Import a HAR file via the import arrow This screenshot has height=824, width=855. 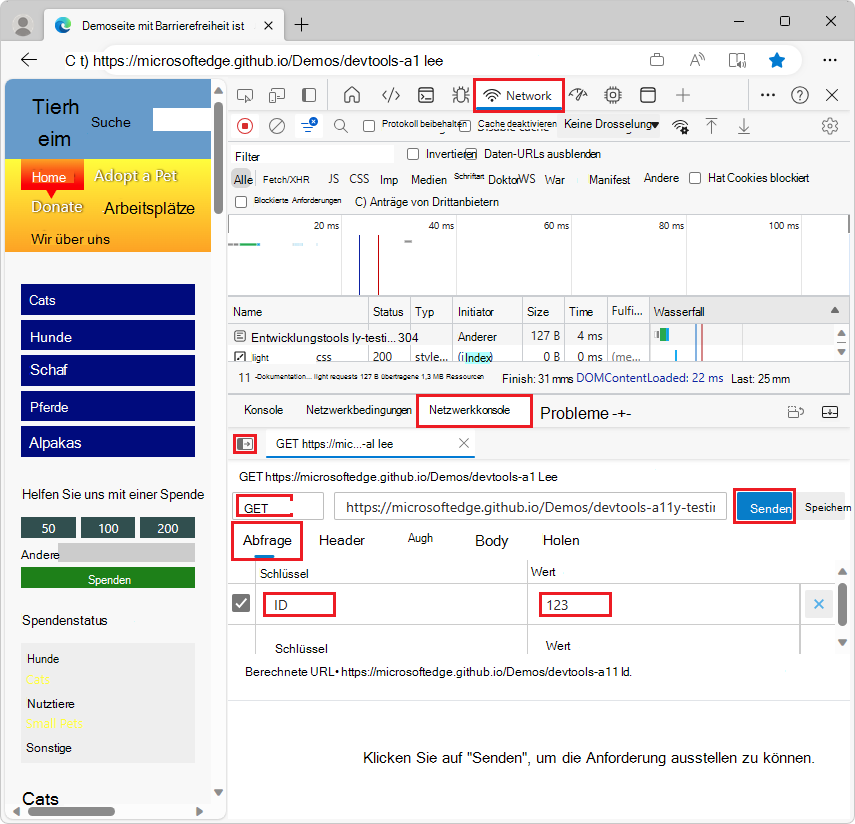coord(713,126)
